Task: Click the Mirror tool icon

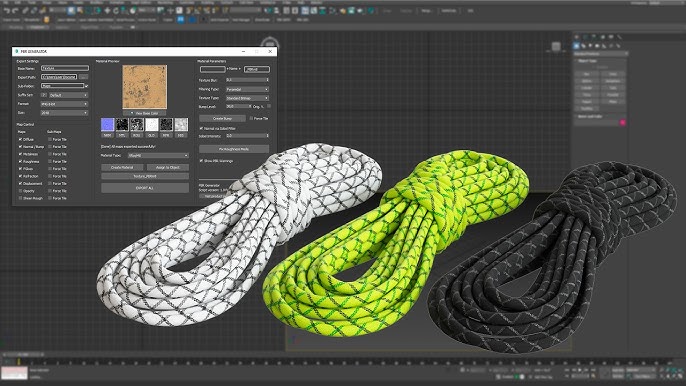Action: pos(268,11)
